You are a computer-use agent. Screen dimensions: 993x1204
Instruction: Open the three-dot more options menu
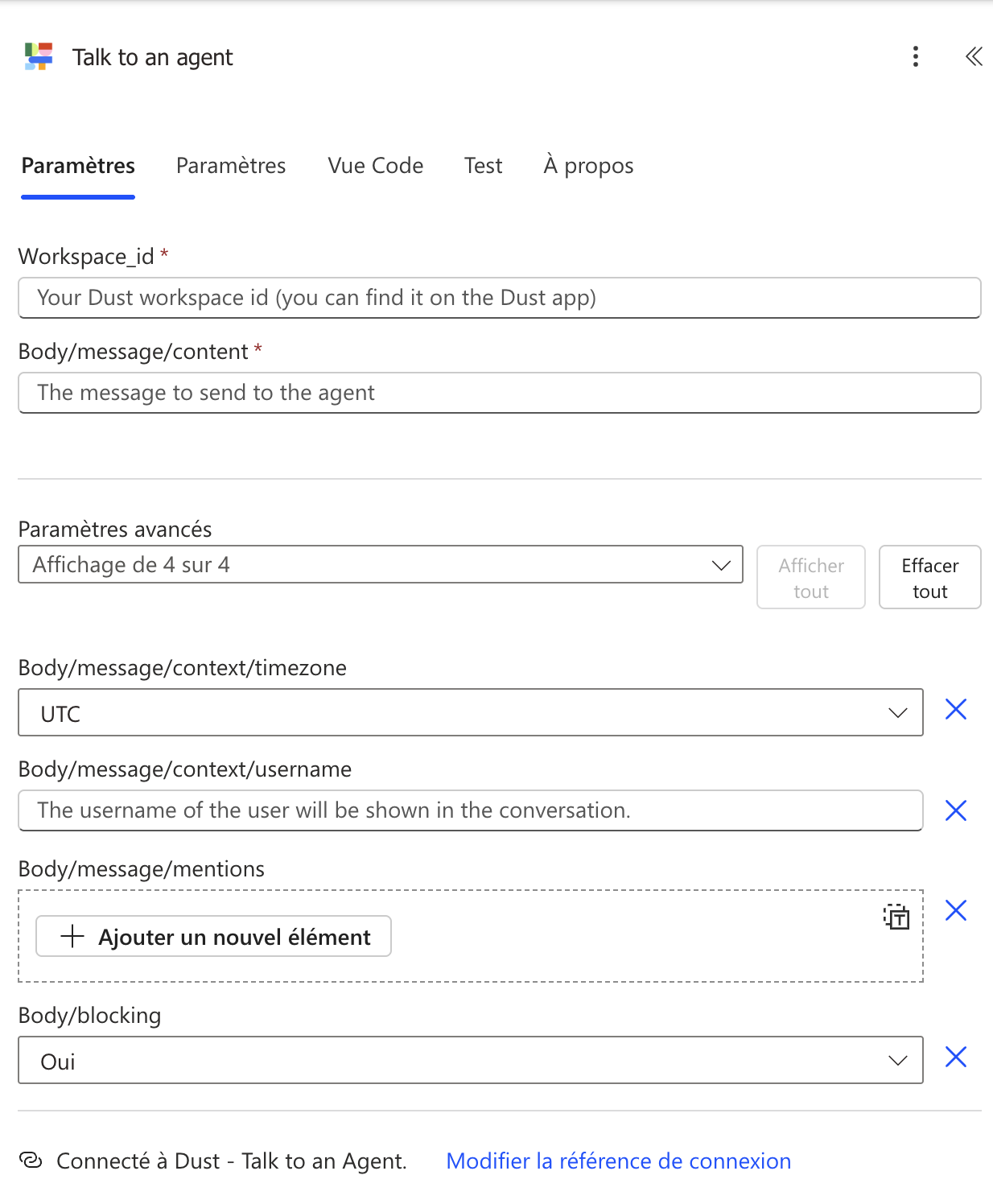pos(916,56)
